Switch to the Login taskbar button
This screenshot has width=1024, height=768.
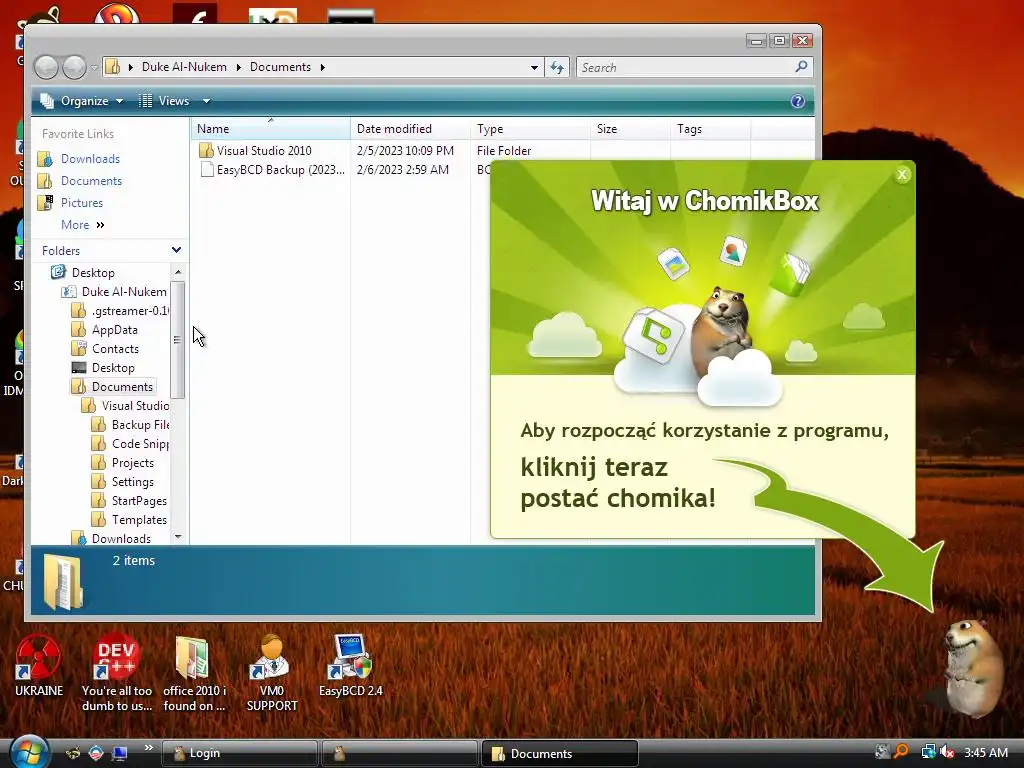point(239,753)
